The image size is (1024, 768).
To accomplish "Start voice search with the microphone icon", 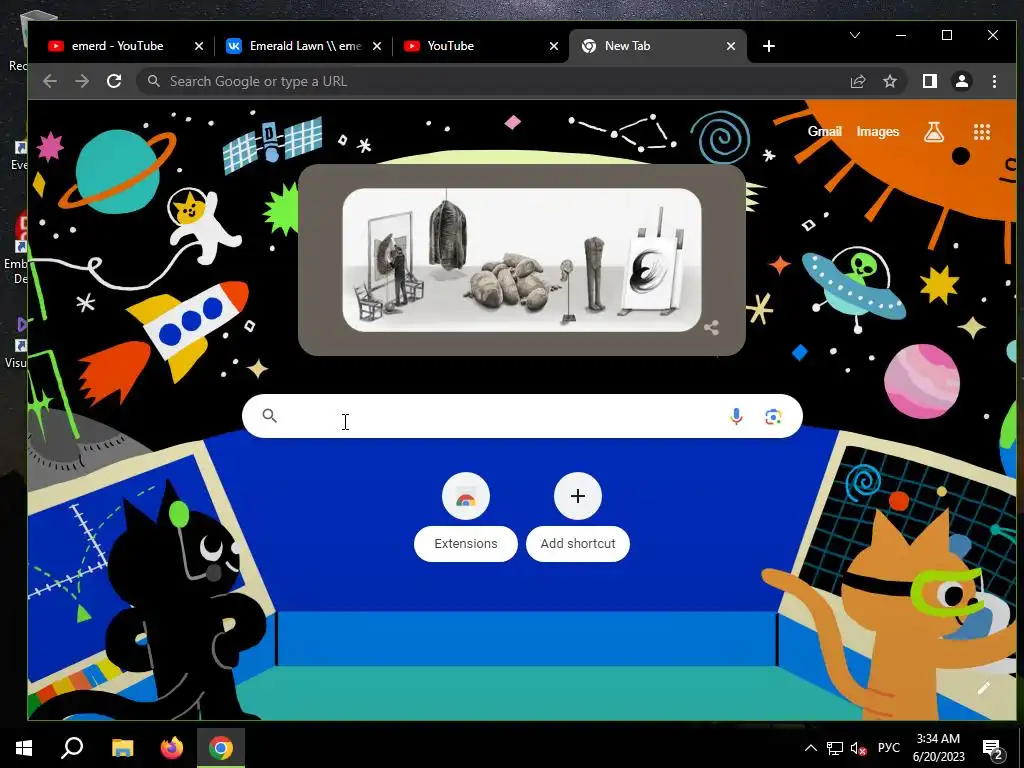I will 736,416.
